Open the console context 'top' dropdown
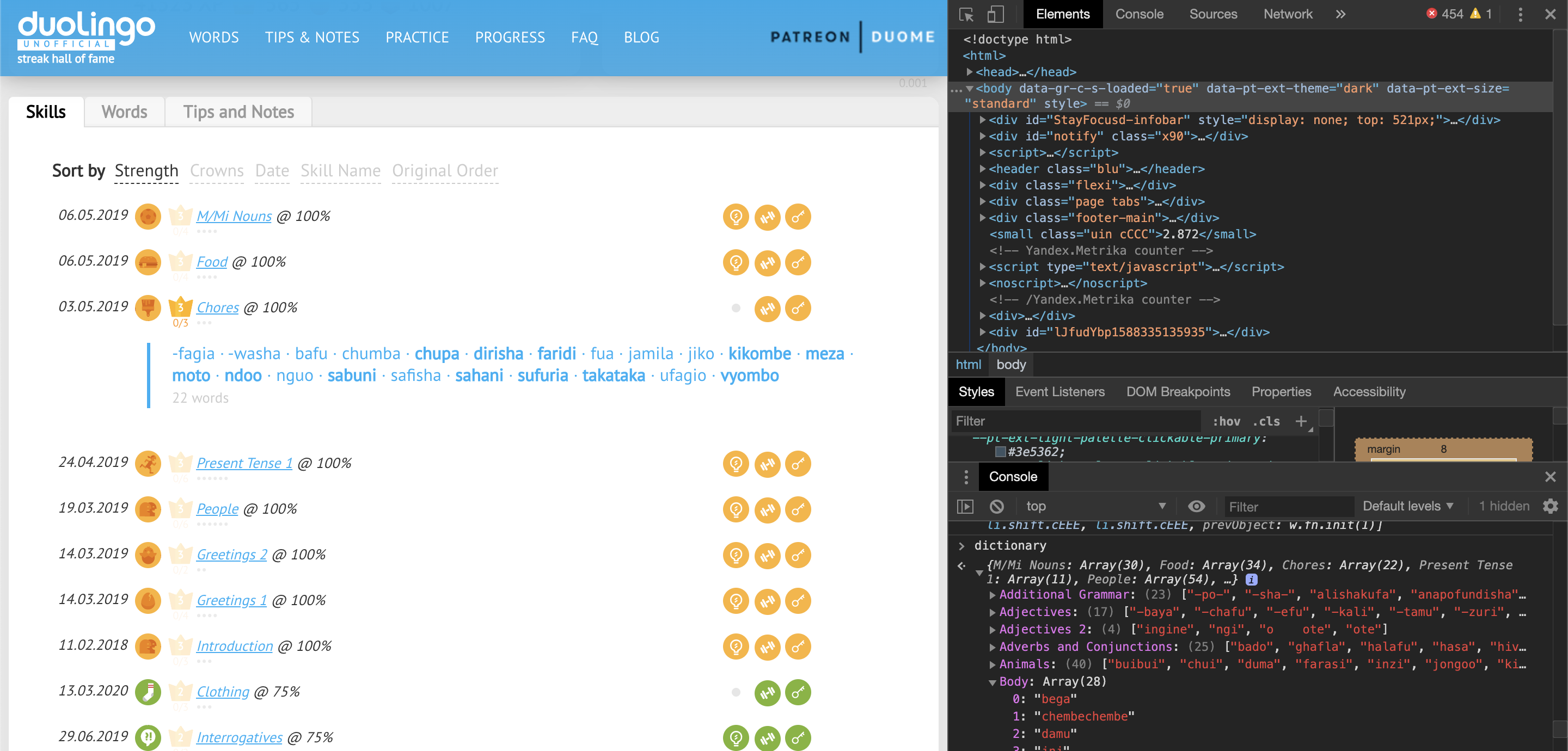Image resolution: width=1568 pixels, height=751 pixels. point(1095,506)
